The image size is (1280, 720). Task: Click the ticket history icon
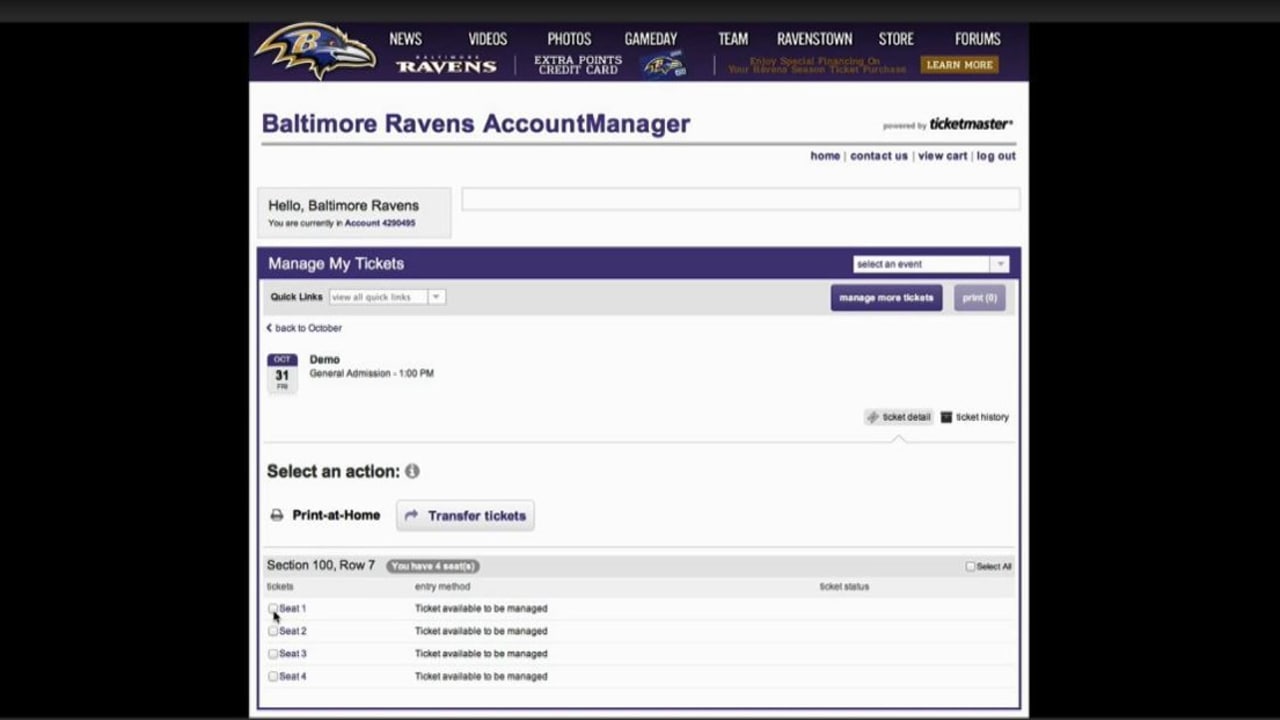946,417
